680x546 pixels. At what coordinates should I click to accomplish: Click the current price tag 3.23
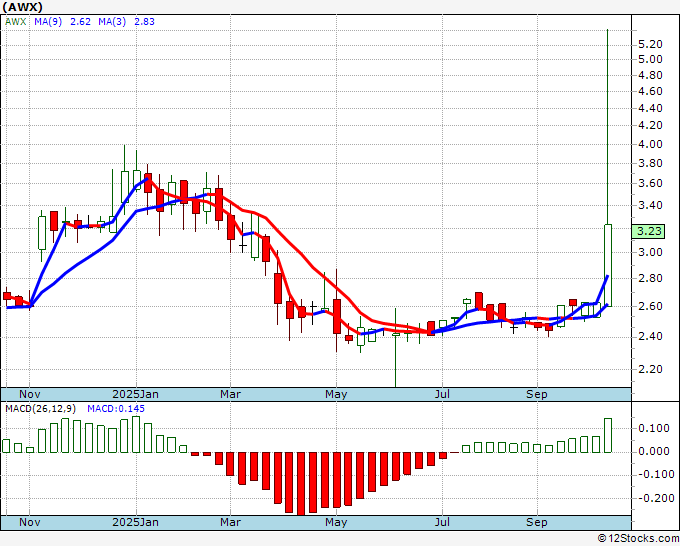tap(648, 231)
